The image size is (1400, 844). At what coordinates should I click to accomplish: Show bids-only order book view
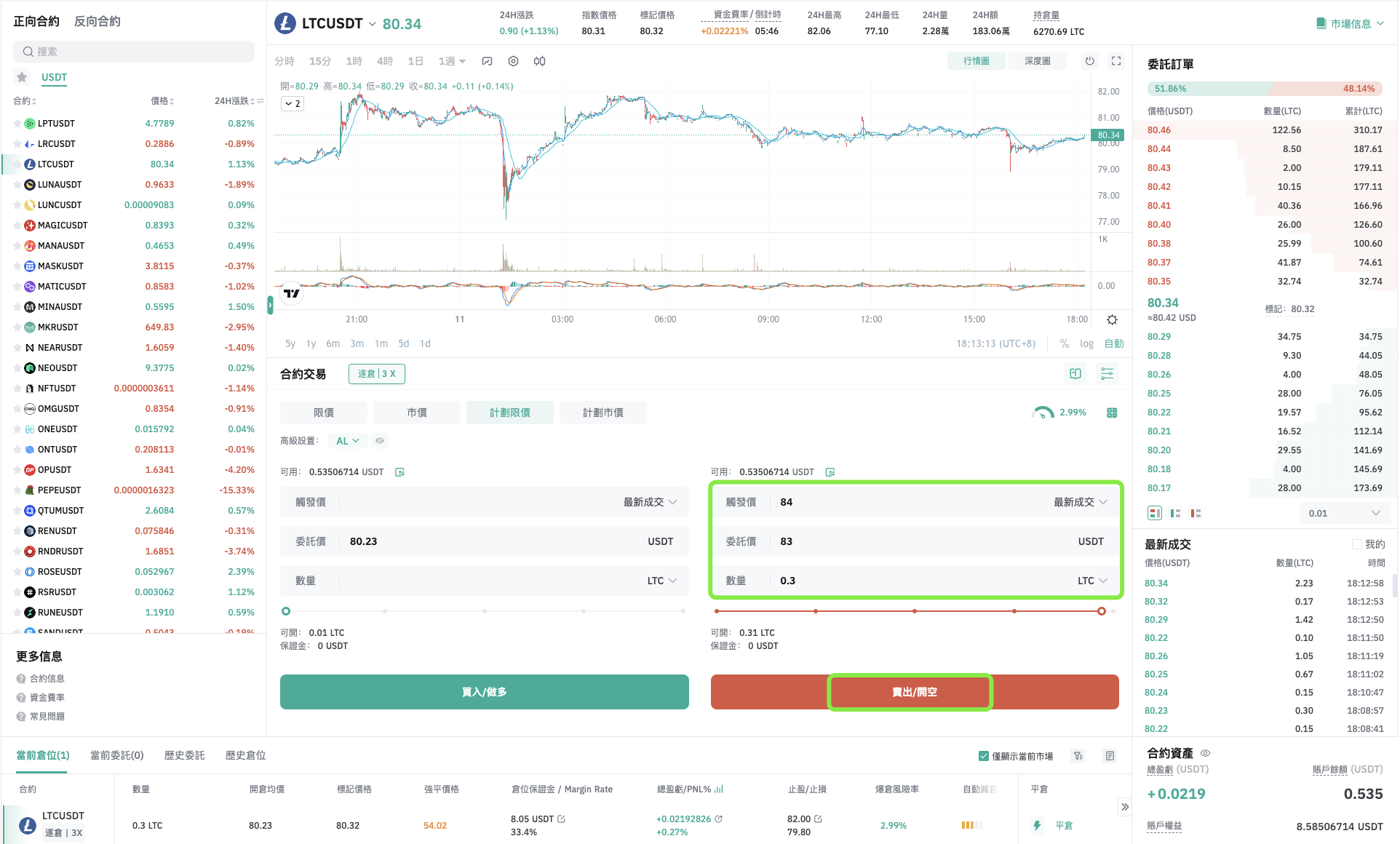pos(1175,513)
